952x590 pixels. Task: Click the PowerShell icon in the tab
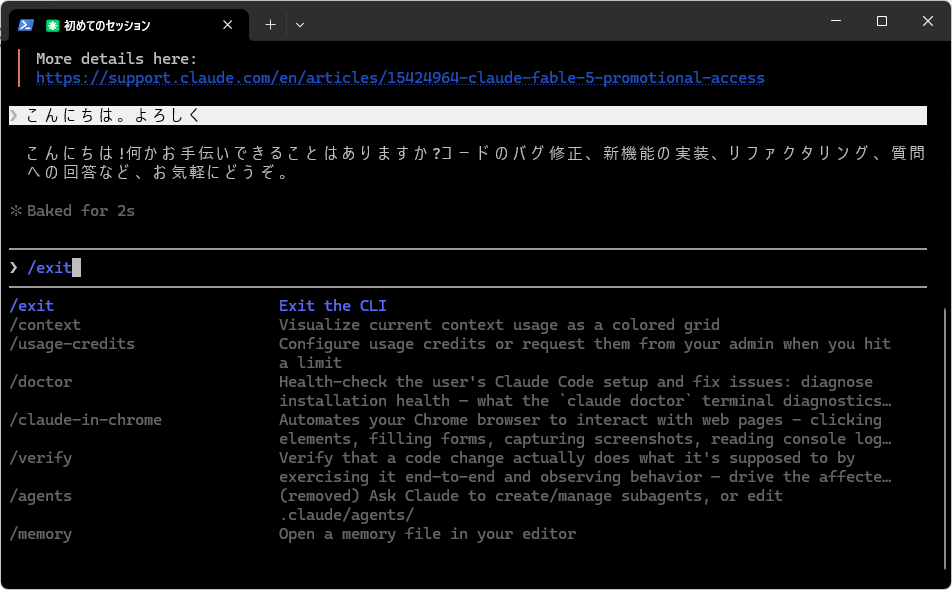[26, 25]
